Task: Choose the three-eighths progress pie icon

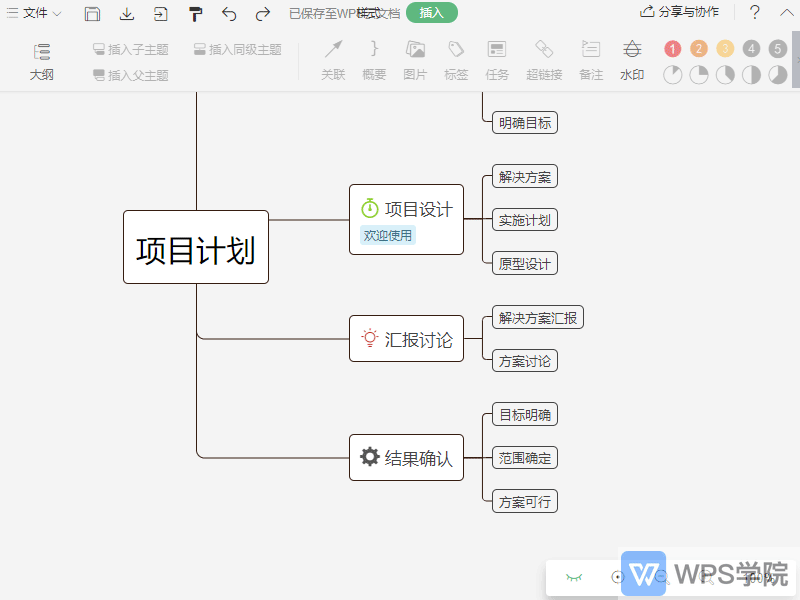Action: click(725, 75)
